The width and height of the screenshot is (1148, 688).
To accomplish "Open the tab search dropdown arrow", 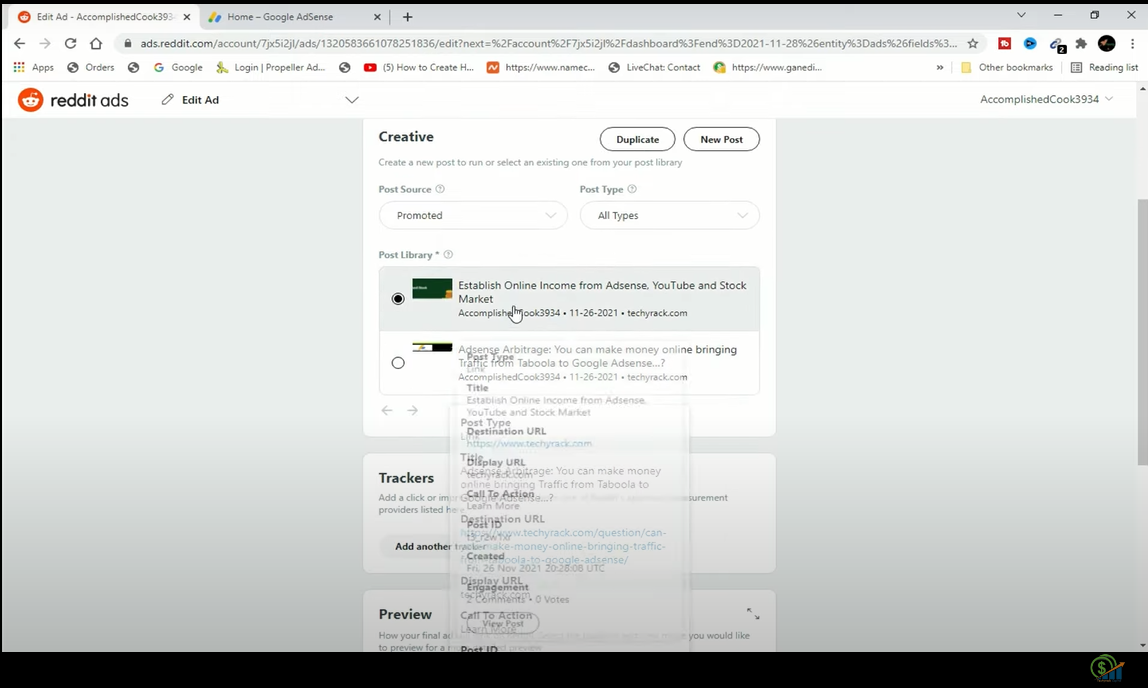I will [x=1021, y=15].
